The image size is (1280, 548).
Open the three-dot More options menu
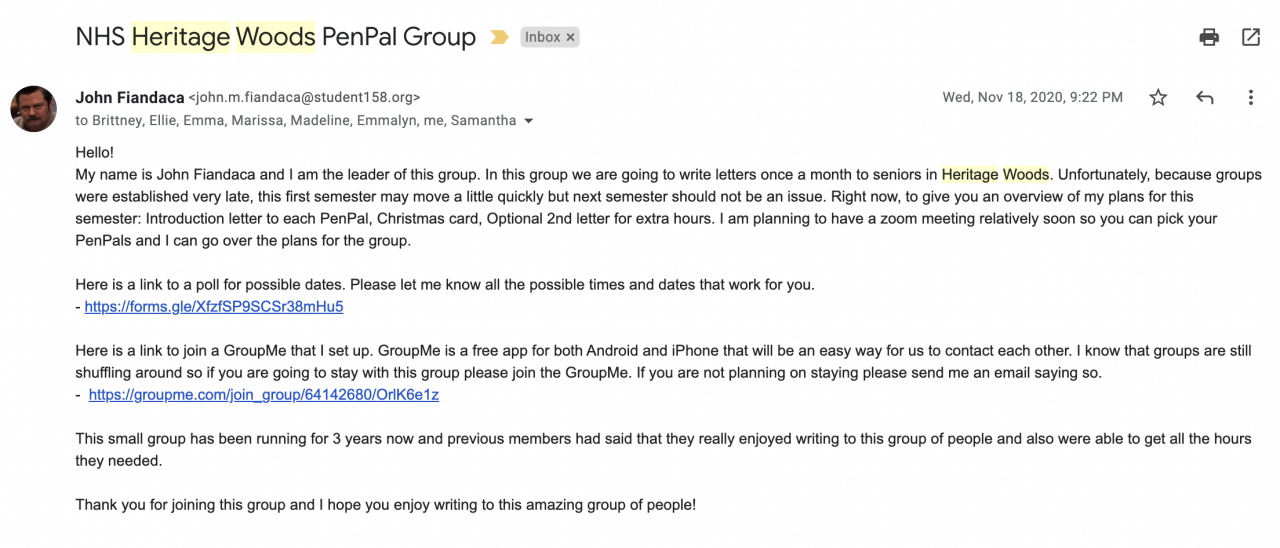(1250, 98)
